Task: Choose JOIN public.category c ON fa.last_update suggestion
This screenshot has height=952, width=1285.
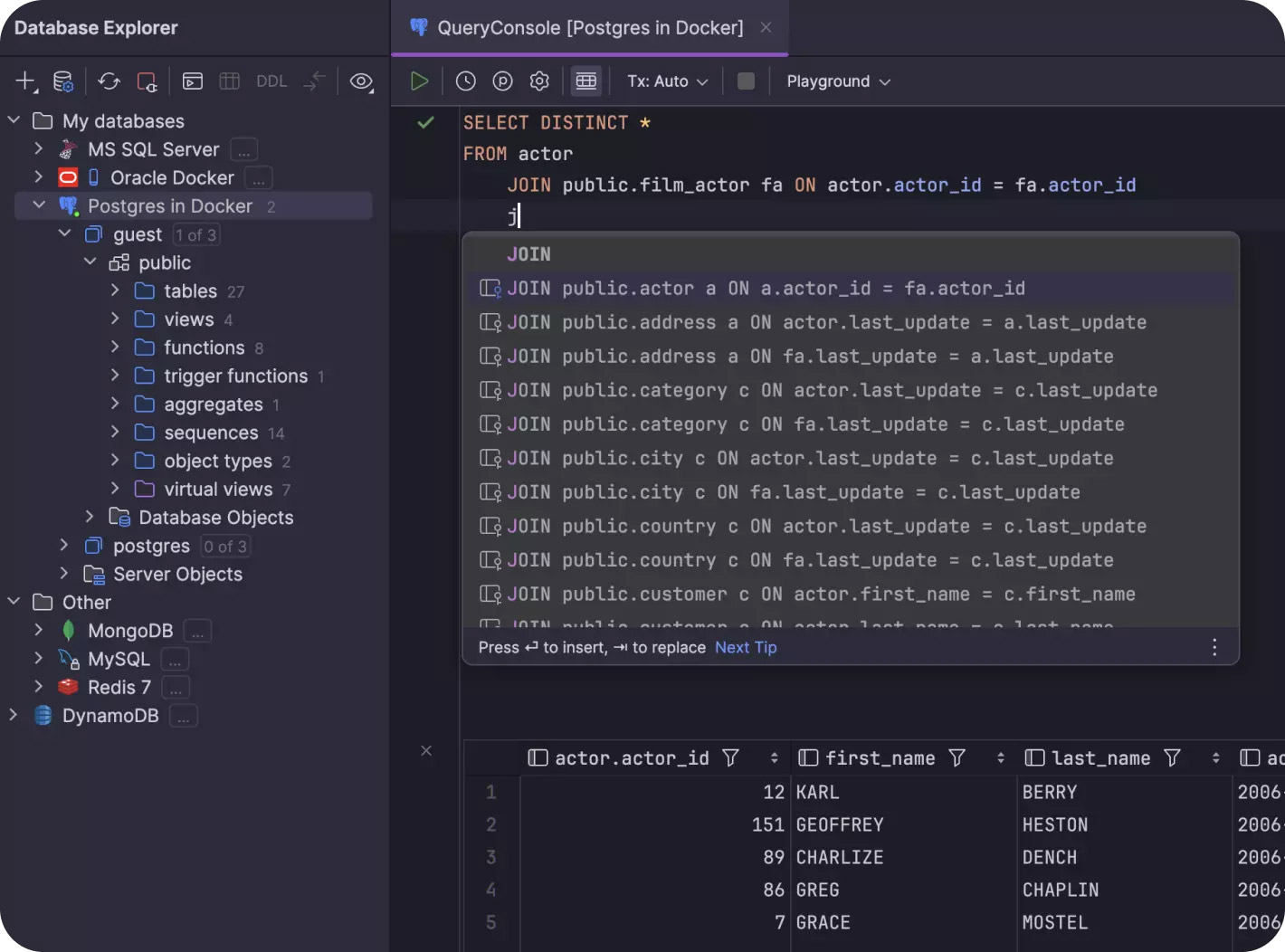Action: pyautogui.click(x=851, y=424)
